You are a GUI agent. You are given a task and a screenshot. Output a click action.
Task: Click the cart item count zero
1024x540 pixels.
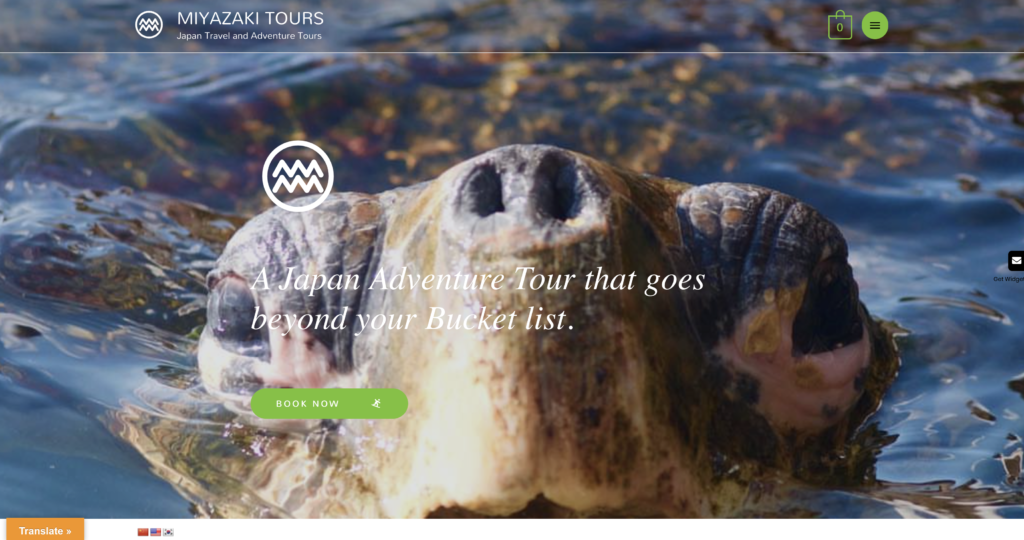pos(840,28)
